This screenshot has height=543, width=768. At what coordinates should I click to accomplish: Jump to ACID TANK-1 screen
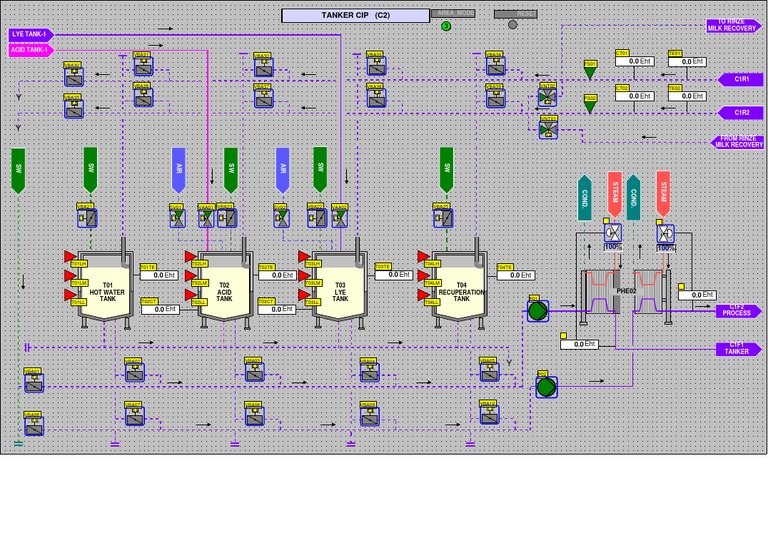(31, 50)
